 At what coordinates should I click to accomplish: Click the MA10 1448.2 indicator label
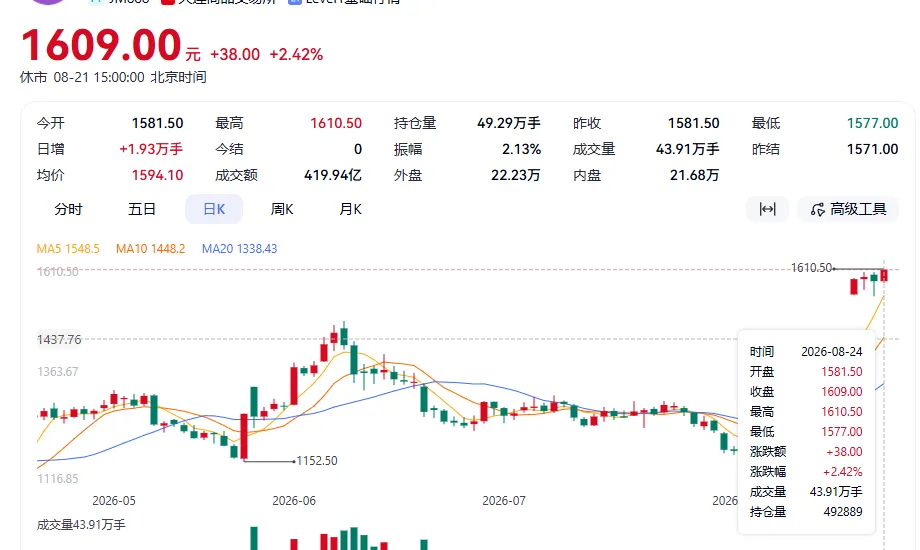[151, 249]
